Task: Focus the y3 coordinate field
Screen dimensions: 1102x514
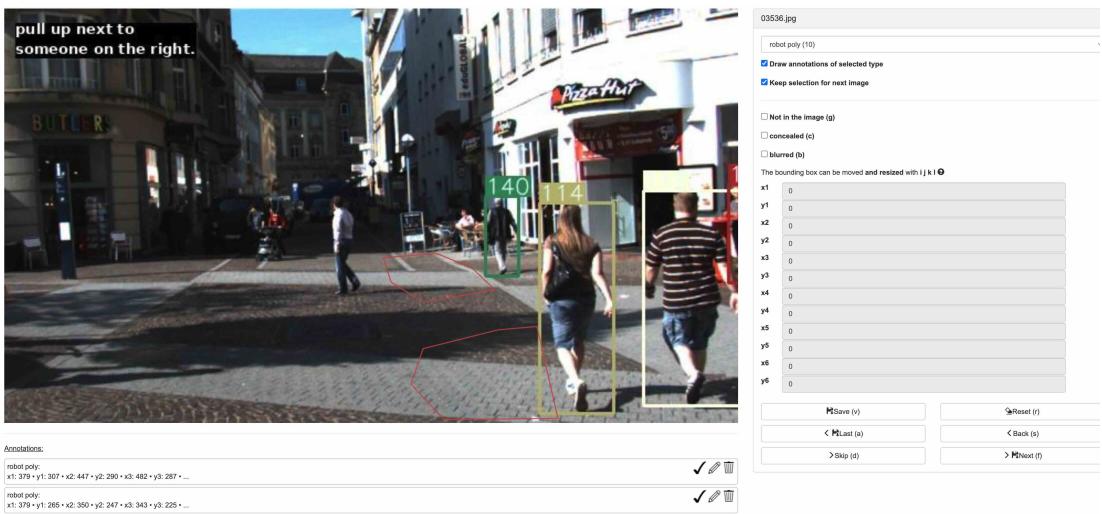Action: coord(923,279)
